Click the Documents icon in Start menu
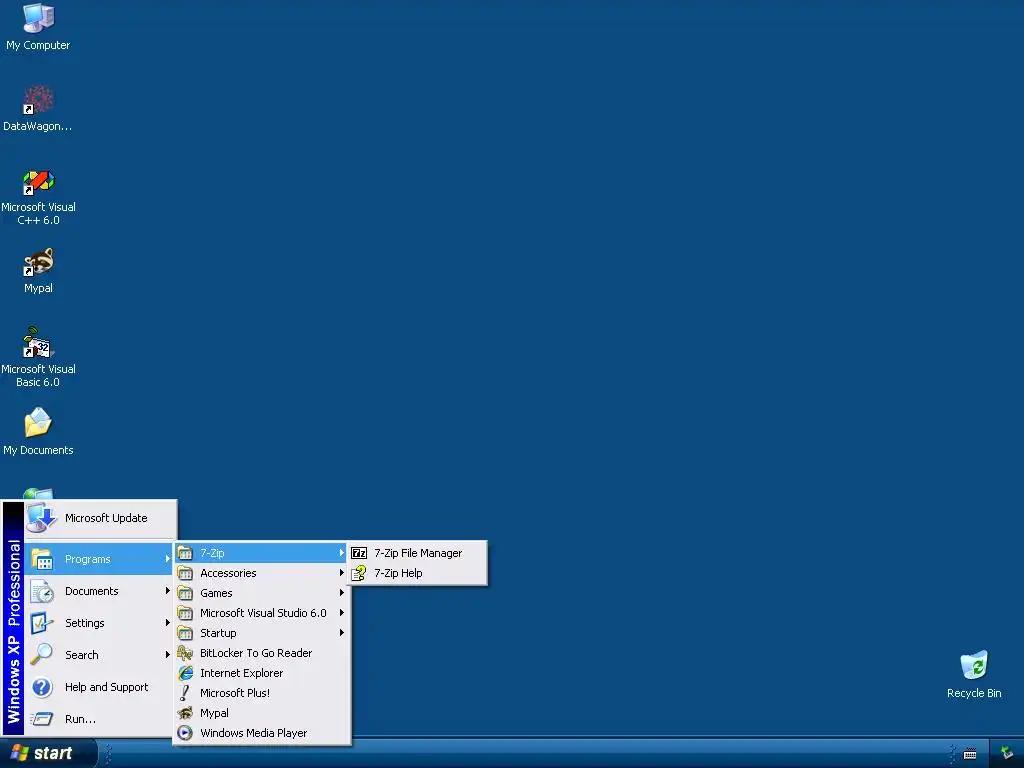This screenshot has height=768, width=1024. tap(42, 591)
